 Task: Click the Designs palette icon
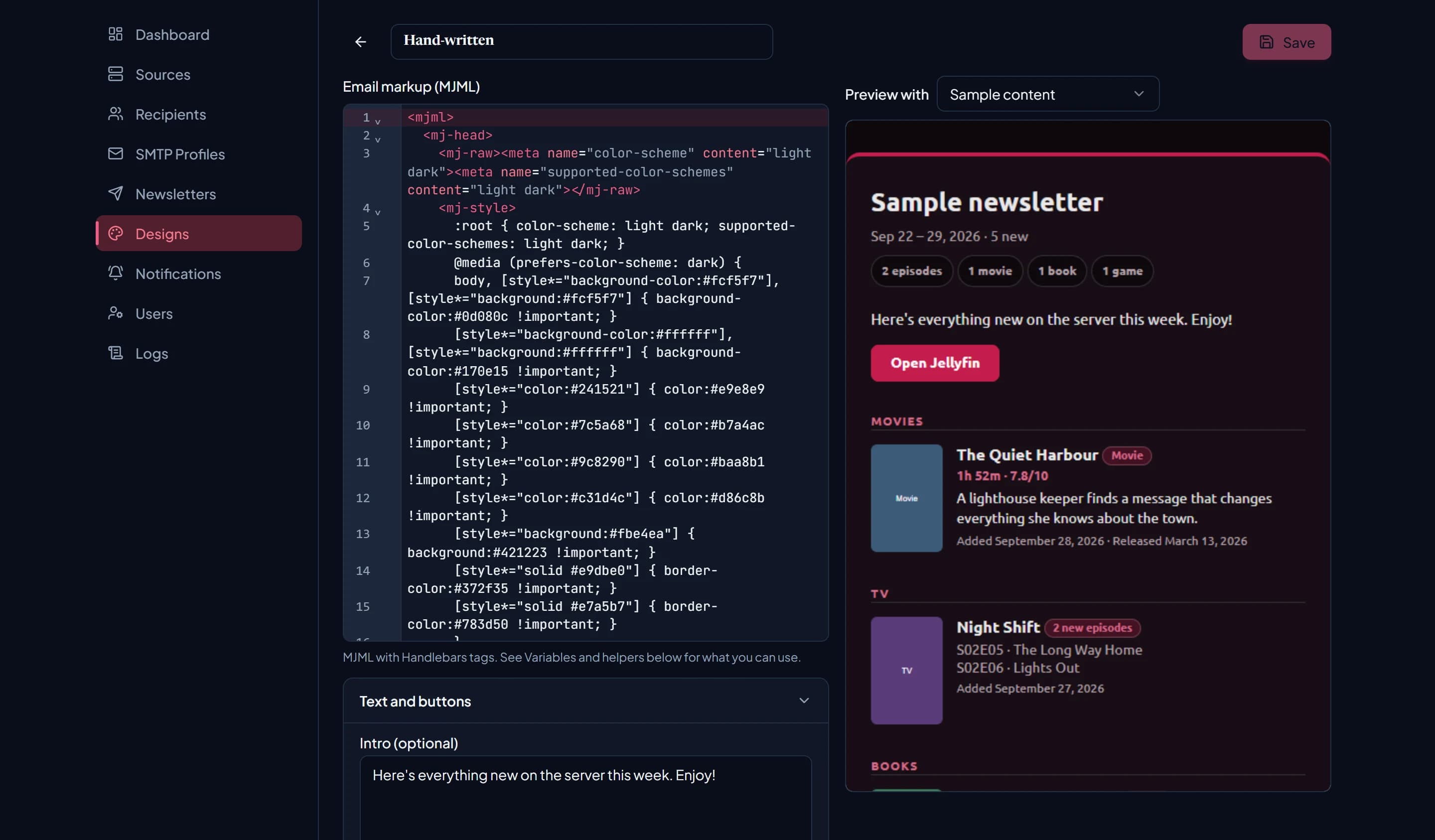click(x=116, y=234)
